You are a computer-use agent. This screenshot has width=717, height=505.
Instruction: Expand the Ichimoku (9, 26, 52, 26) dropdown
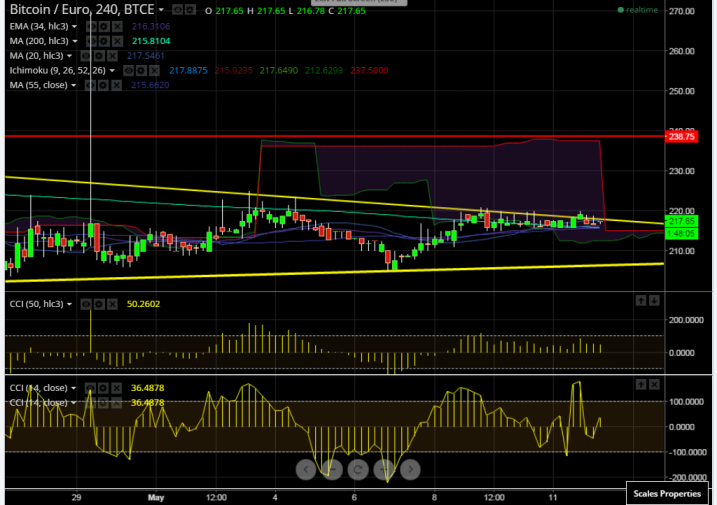112,70
